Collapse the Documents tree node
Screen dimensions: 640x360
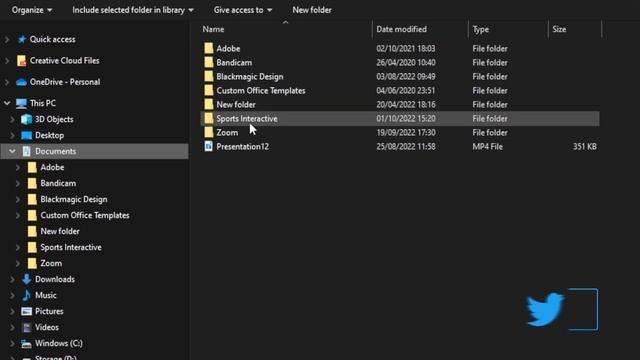point(12,151)
